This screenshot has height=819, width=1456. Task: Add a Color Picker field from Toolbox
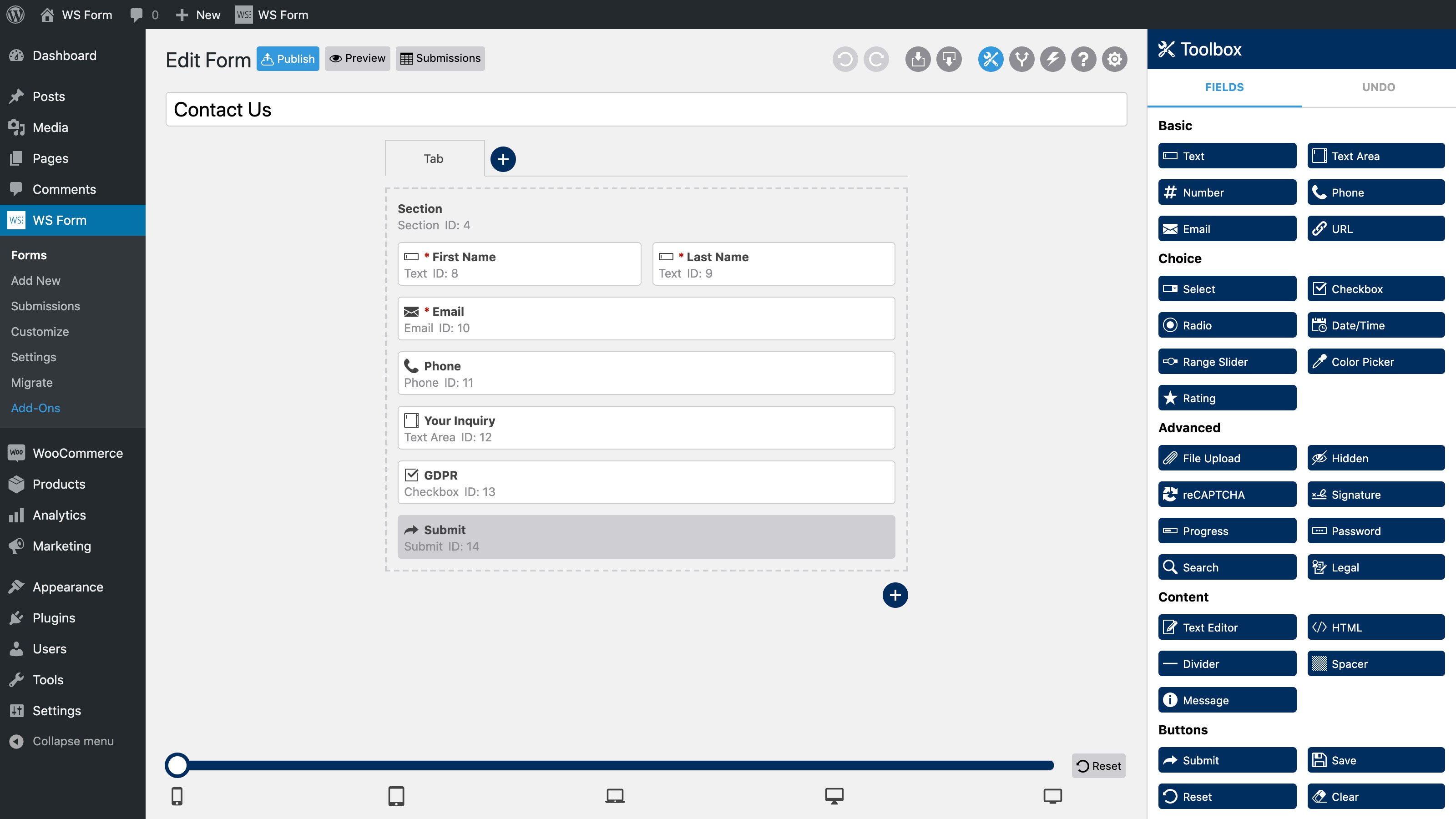coord(1376,362)
